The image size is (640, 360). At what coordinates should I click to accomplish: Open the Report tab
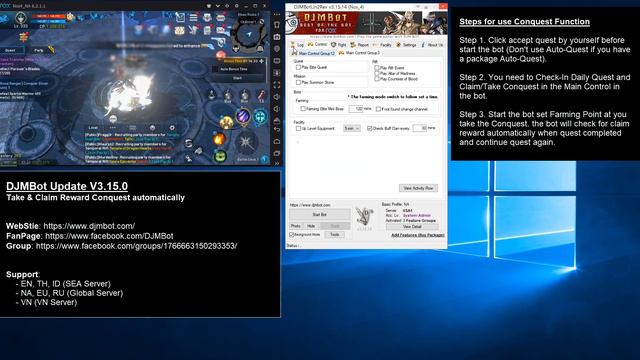click(360, 45)
